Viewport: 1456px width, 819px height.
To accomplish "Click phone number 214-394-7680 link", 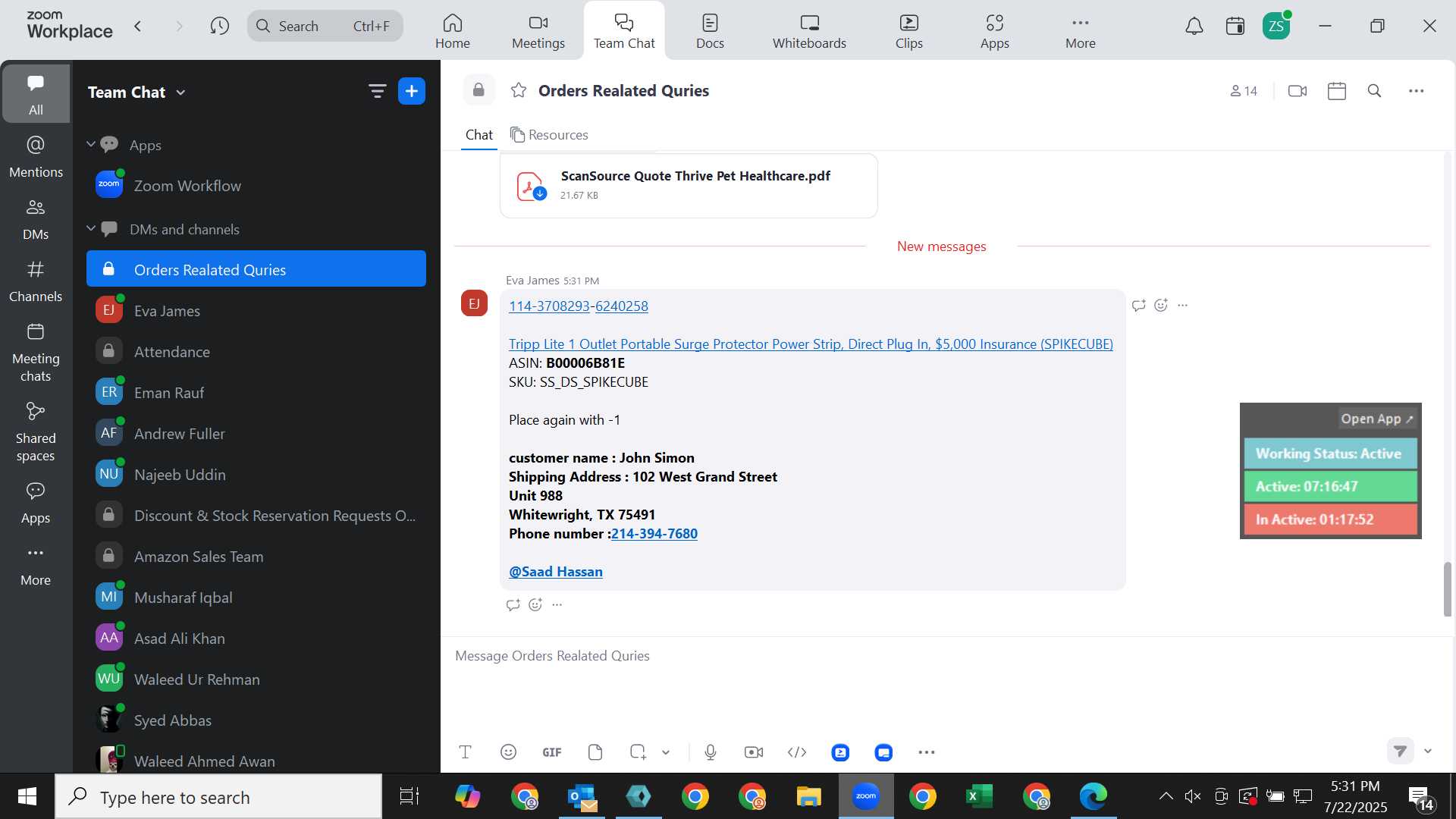I will [x=654, y=534].
